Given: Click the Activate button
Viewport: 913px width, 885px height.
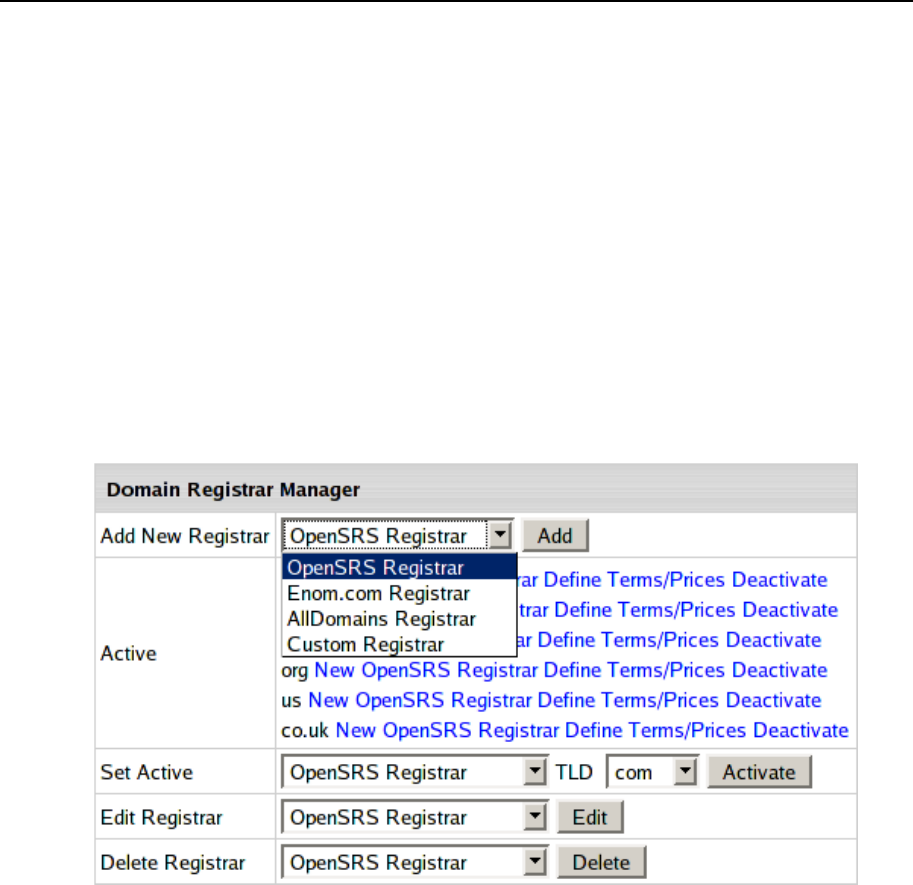Looking at the screenshot, I should (x=759, y=772).
